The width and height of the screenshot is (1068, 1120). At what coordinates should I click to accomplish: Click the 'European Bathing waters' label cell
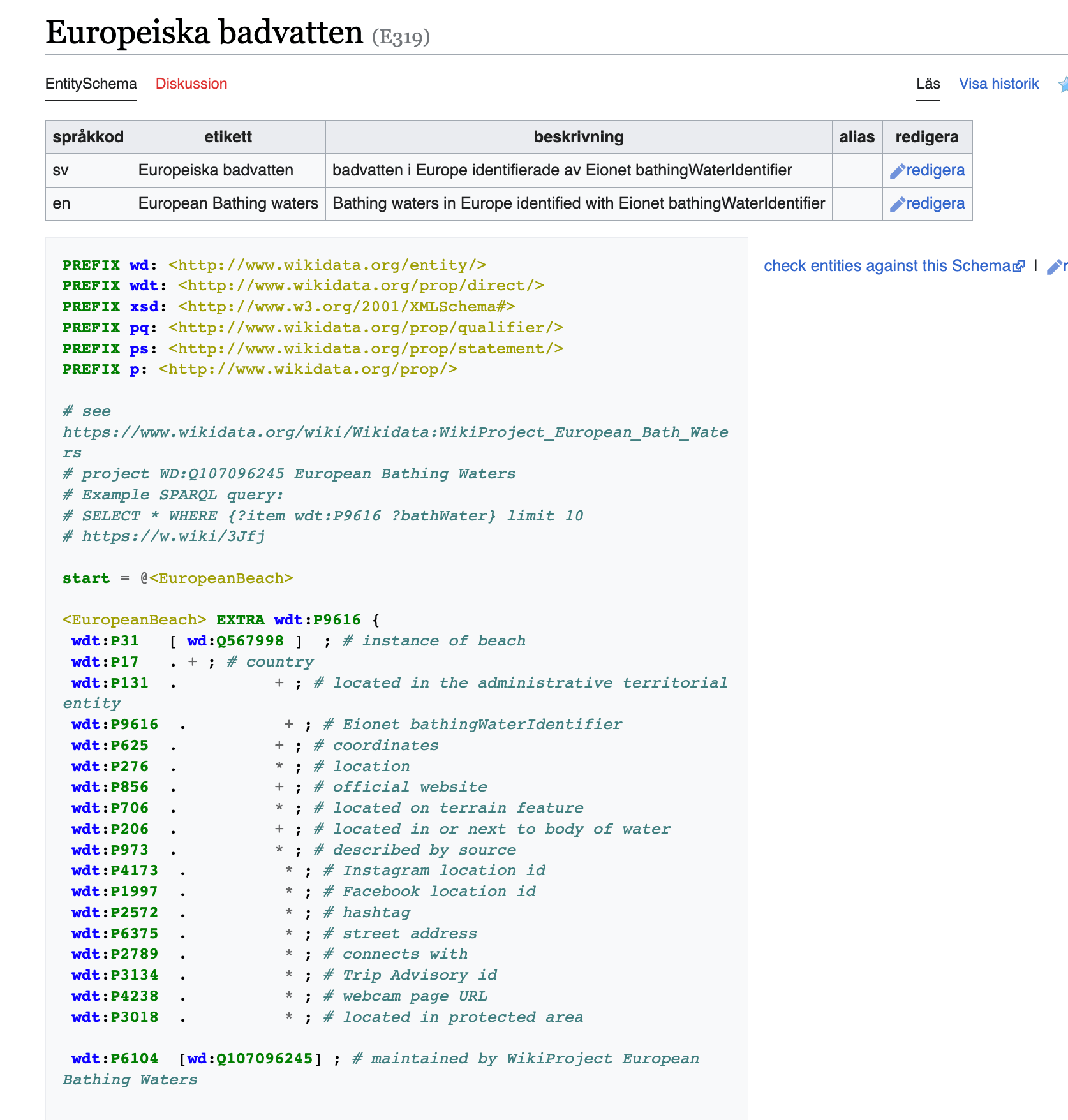(228, 203)
